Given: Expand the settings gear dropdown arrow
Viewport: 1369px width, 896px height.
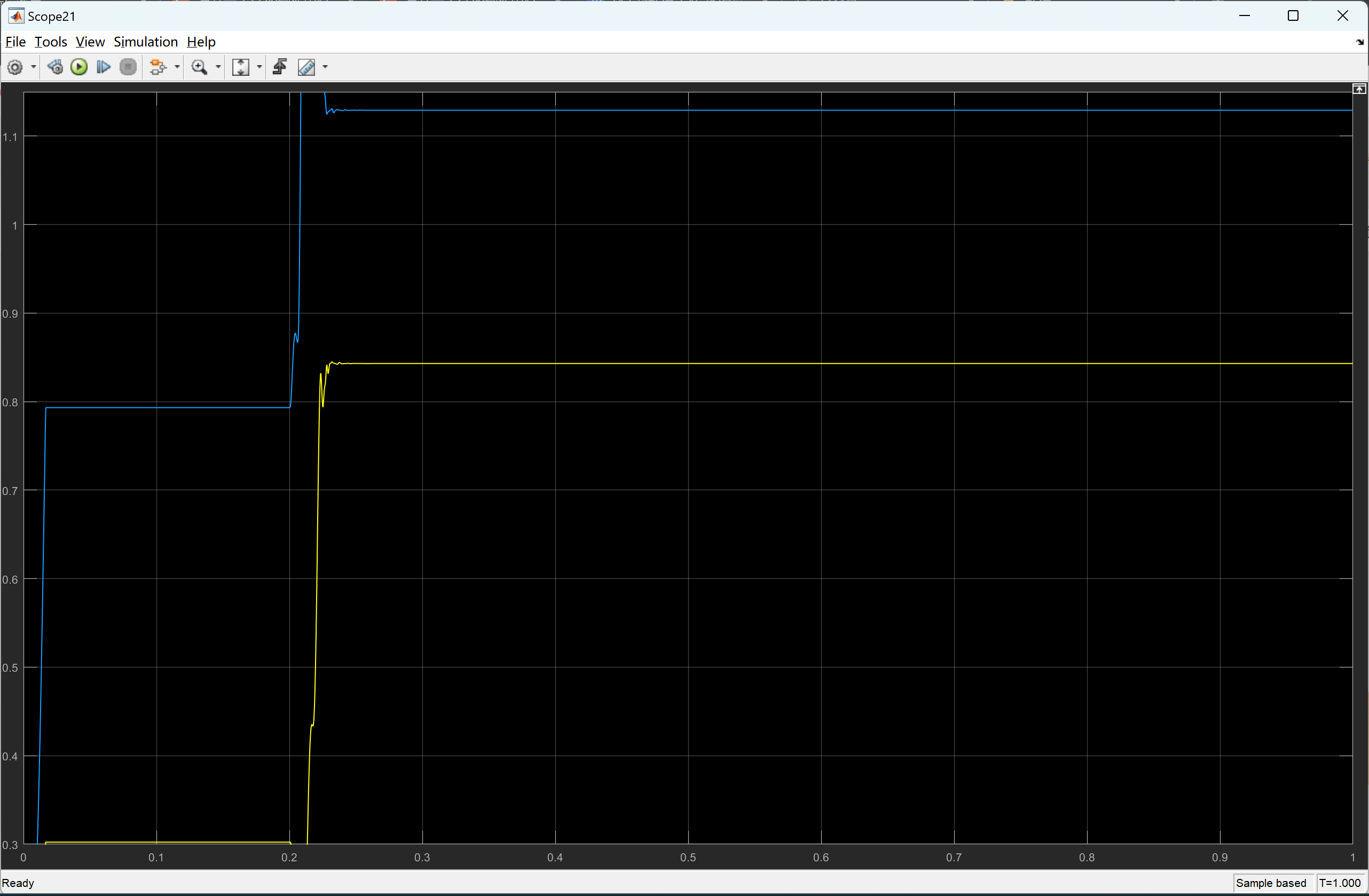Looking at the screenshot, I should pyautogui.click(x=33, y=67).
